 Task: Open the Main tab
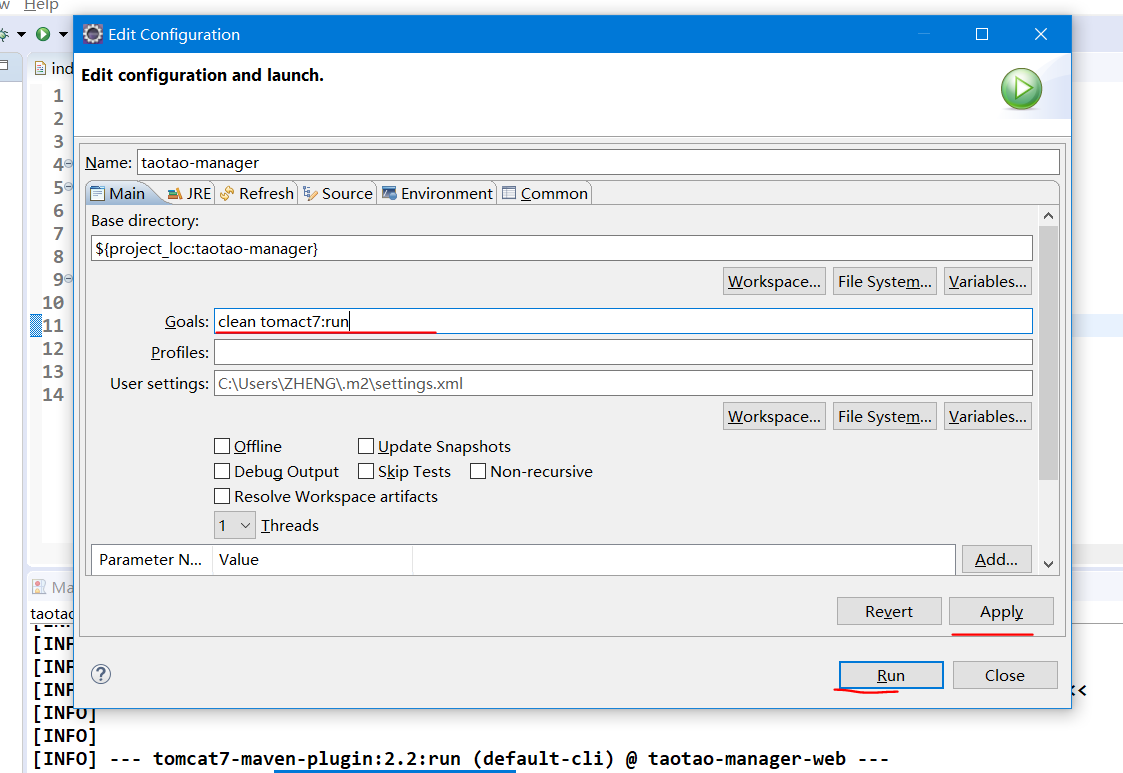(x=118, y=193)
